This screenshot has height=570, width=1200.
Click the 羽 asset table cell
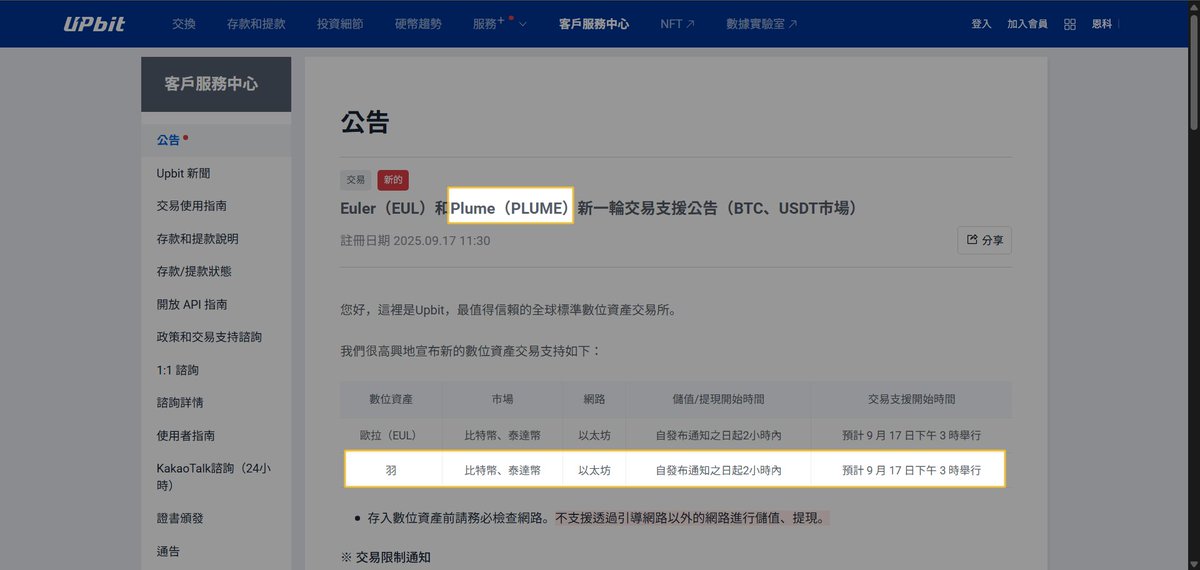391,469
